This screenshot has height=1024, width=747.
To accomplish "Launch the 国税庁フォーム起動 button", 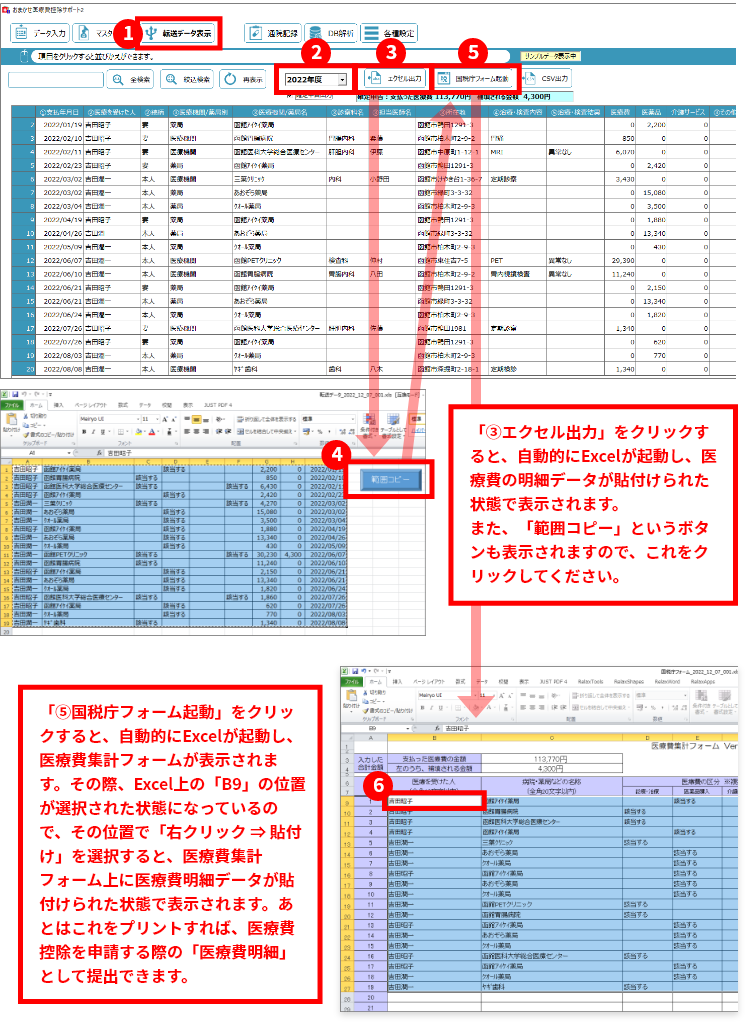I will click(474, 78).
